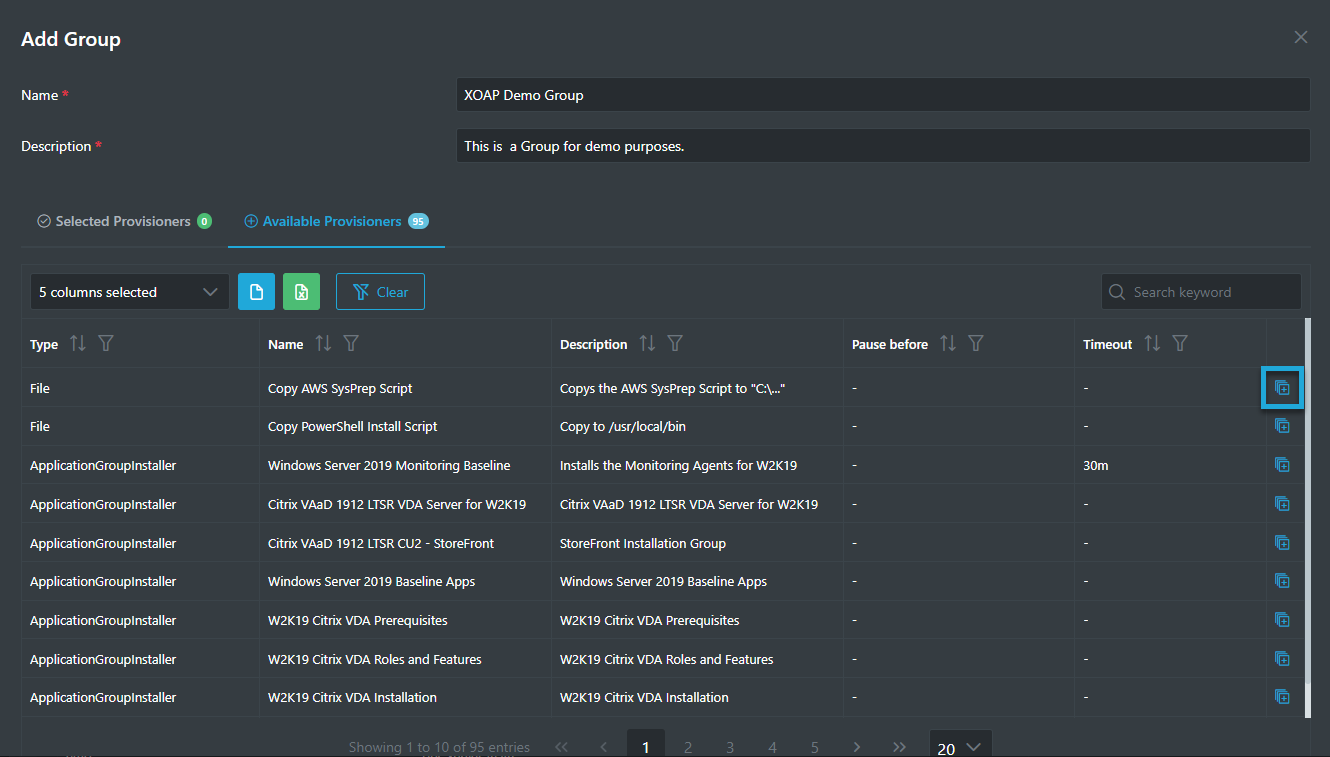The image size is (1330, 757).
Task: Sort by Pause before column arrows
Action: (948, 344)
